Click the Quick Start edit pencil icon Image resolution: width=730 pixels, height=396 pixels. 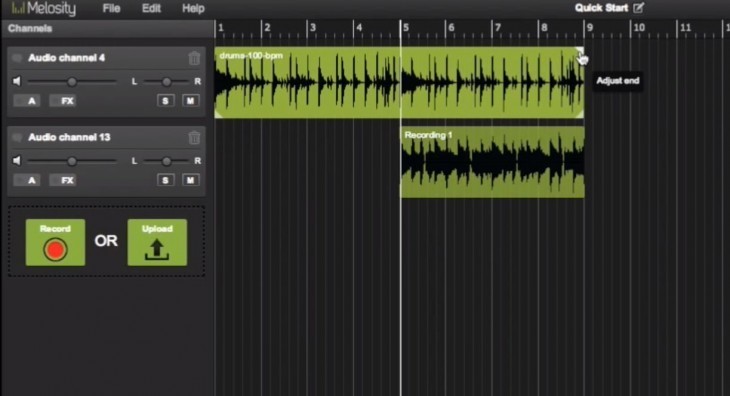tap(638, 7)
